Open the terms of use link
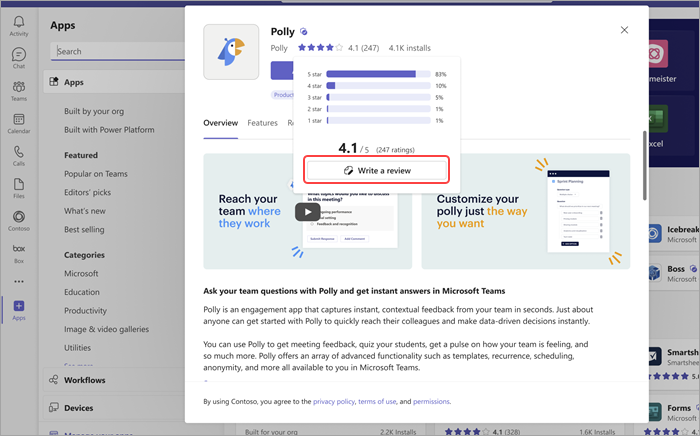The height and width of the screenshot is (436, 700). (377, 401)
